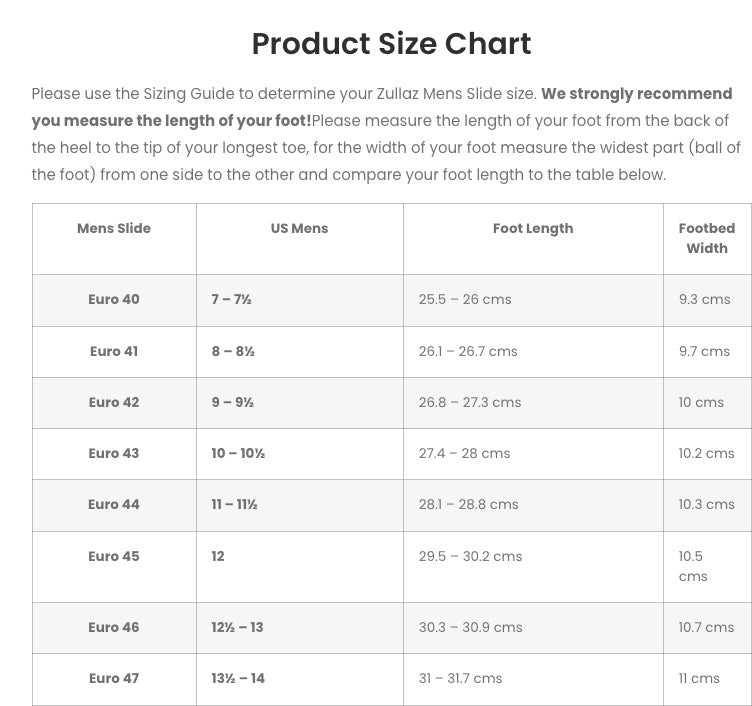
Task: Choose the Euro 45 size cell
Action: (x=114, y=557)
